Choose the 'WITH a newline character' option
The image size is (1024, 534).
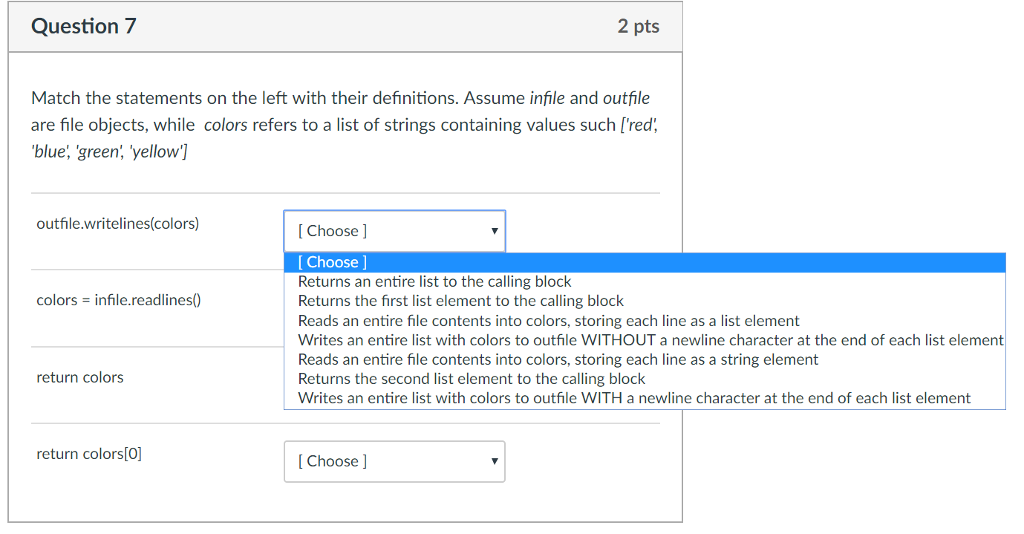634,398
